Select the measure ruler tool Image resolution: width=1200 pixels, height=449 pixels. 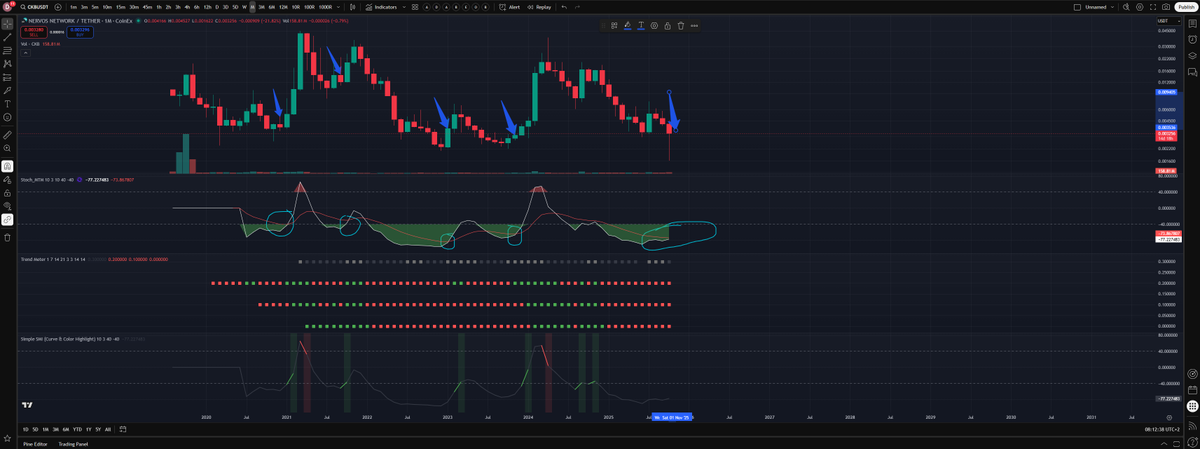coord(7,134)
